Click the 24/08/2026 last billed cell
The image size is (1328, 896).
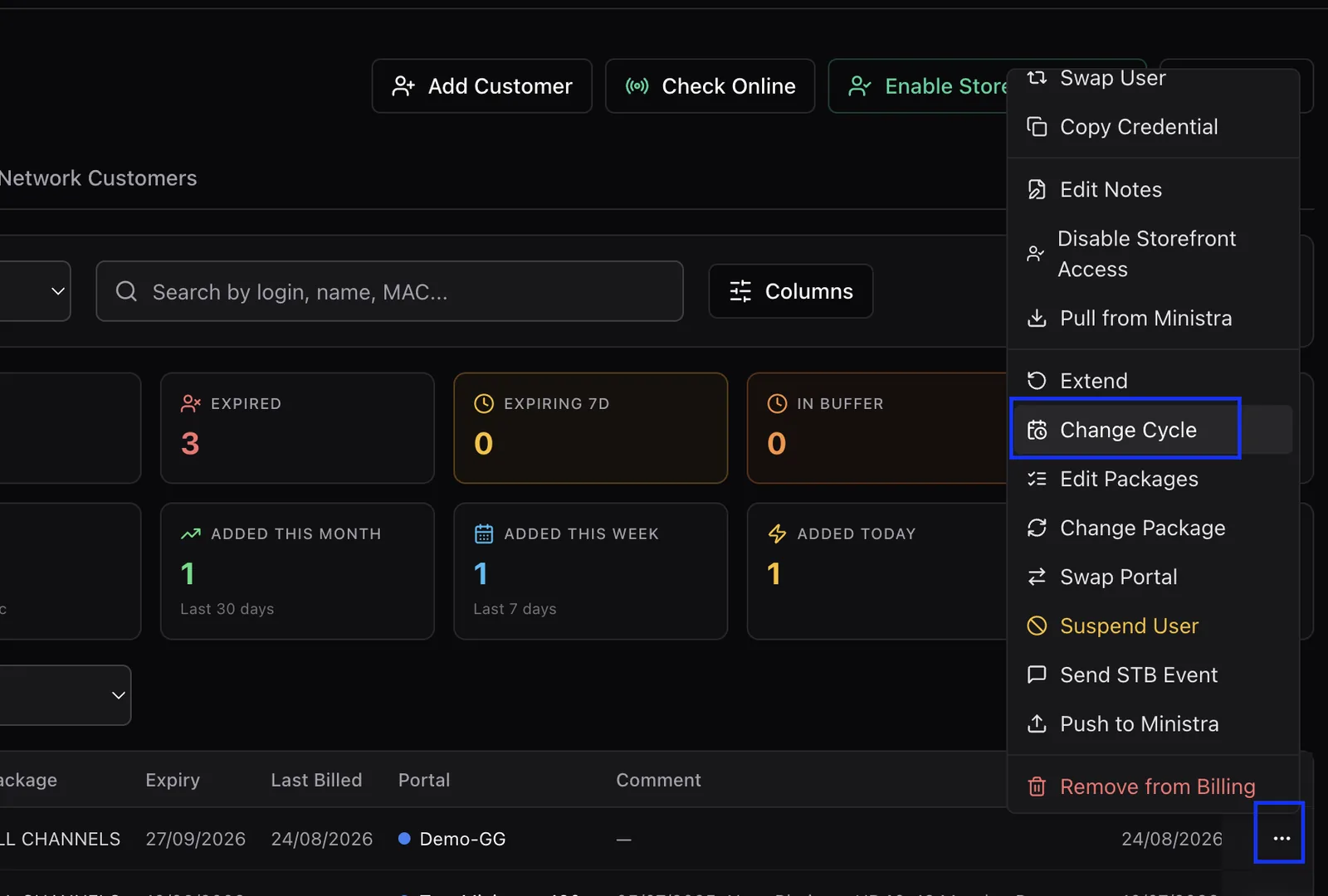tap(322, 839)
